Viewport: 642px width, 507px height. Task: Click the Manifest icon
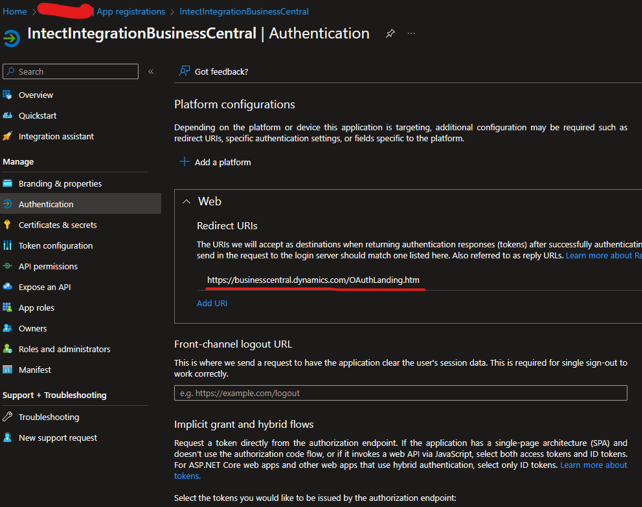point(7,369)
